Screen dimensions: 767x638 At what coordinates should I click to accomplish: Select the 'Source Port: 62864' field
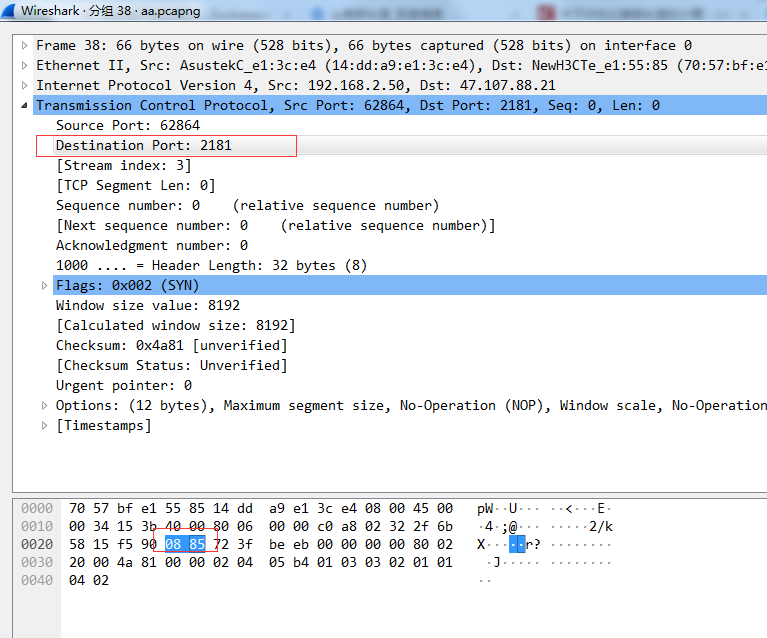pyautogui.click(x=128, y=125)
